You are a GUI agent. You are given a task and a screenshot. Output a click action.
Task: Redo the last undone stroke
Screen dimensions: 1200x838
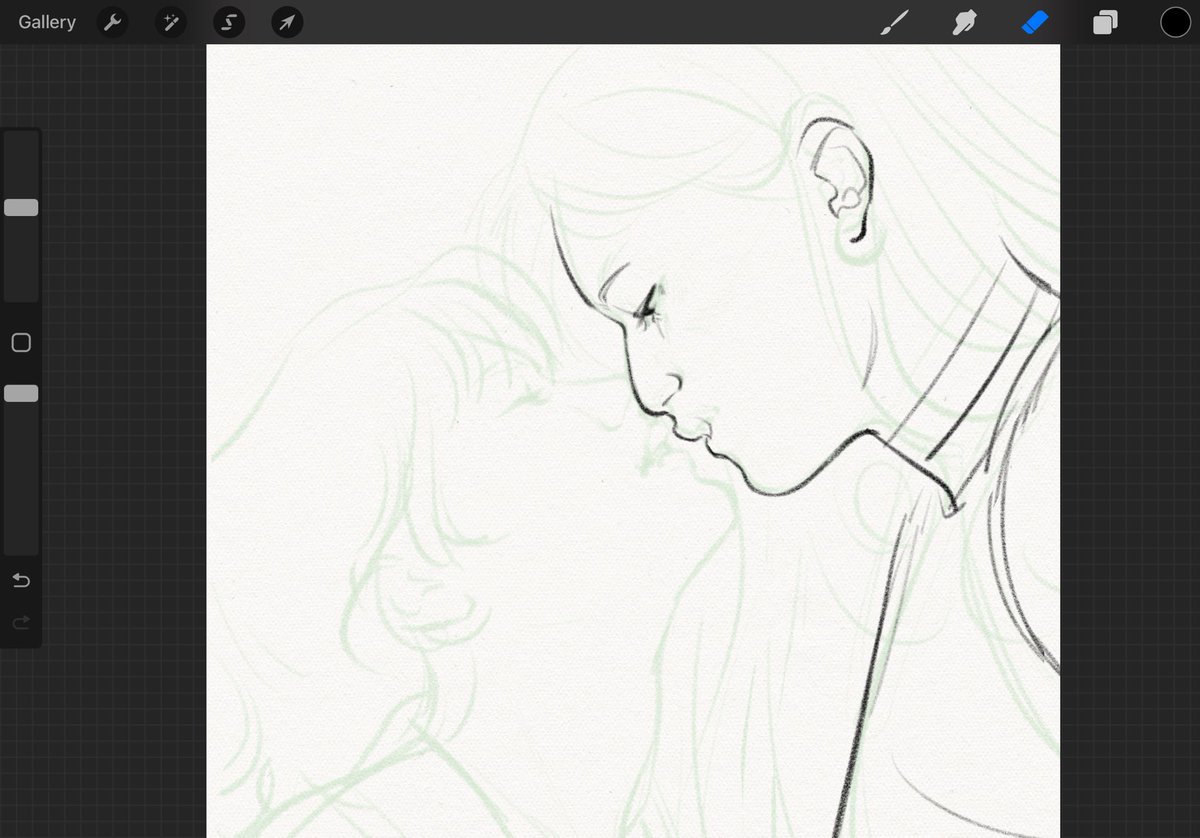[21, 623]
